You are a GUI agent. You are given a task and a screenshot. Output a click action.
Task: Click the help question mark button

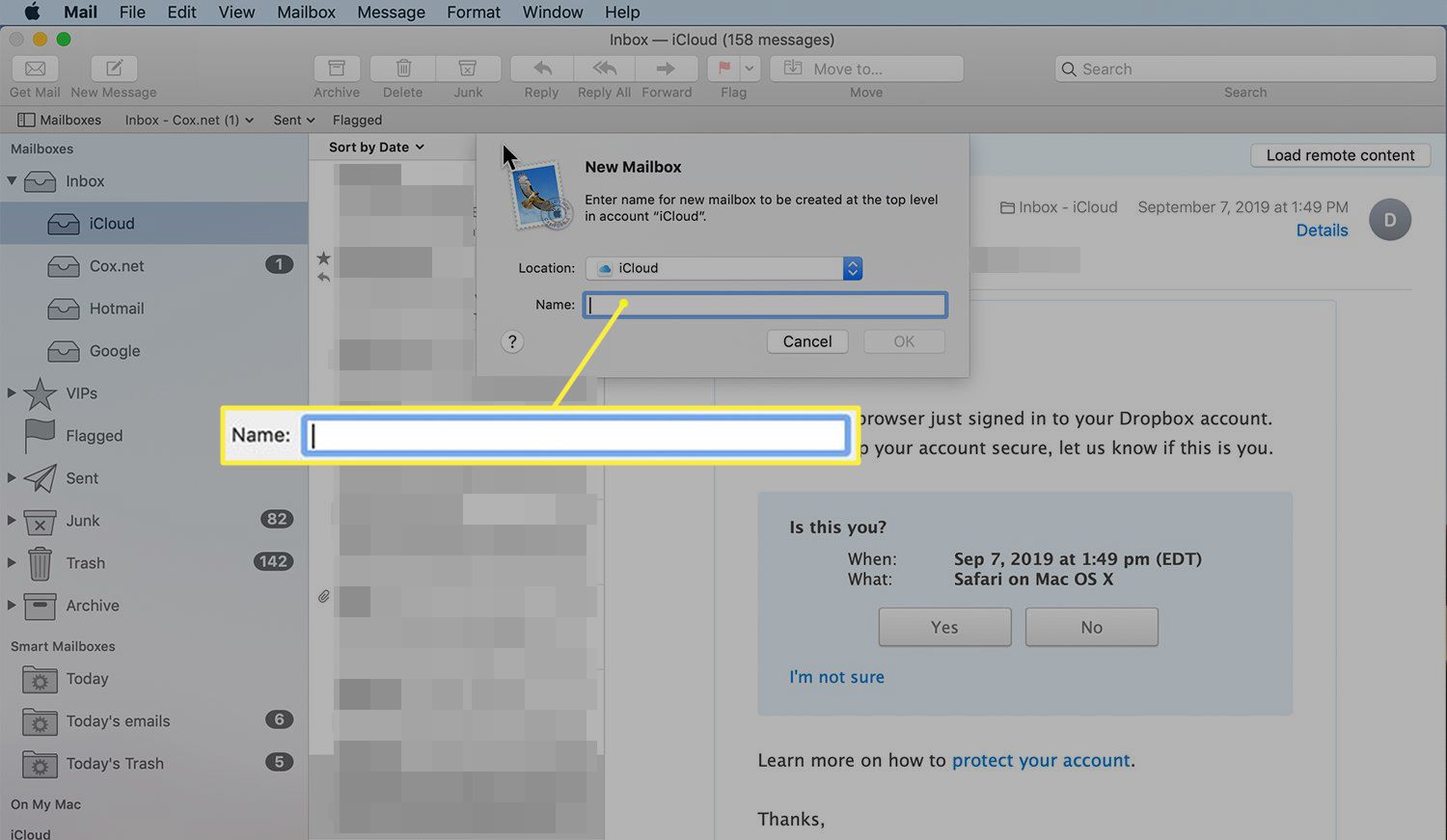tap(512, 341)
